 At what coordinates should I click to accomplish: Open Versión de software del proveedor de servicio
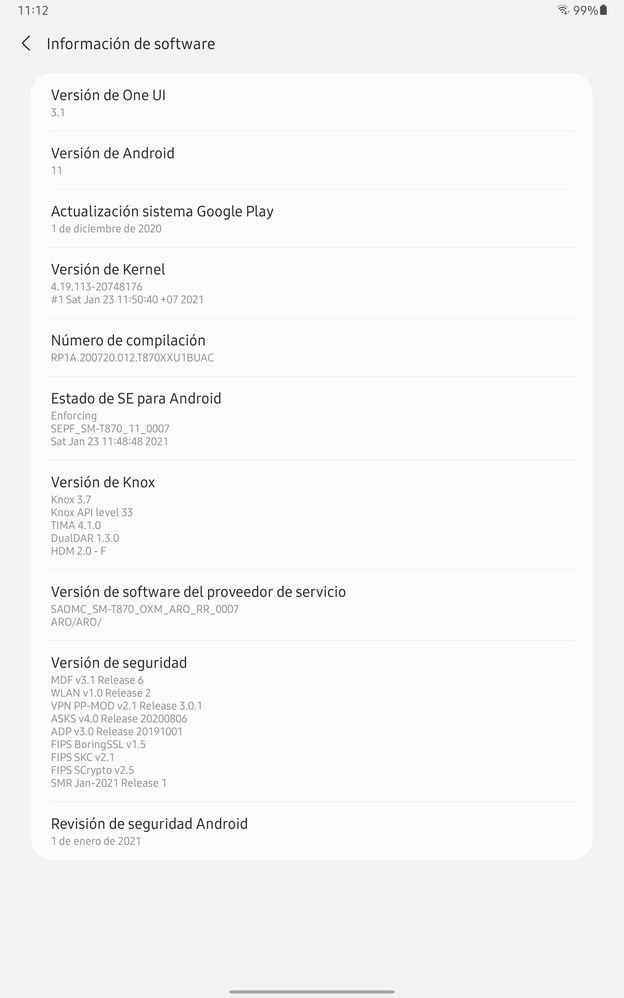click(x=311, y=605)
